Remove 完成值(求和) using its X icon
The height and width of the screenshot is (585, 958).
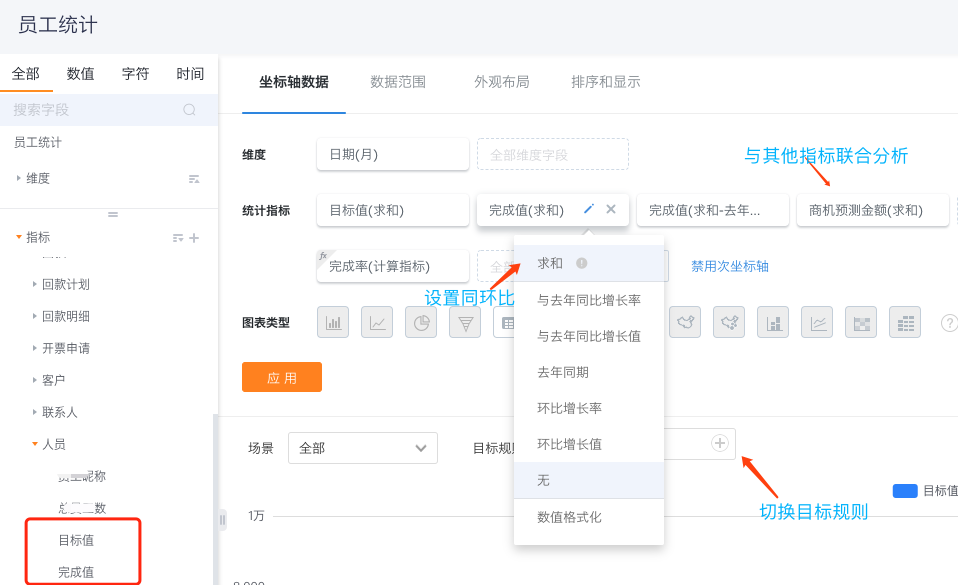(611, 209)
